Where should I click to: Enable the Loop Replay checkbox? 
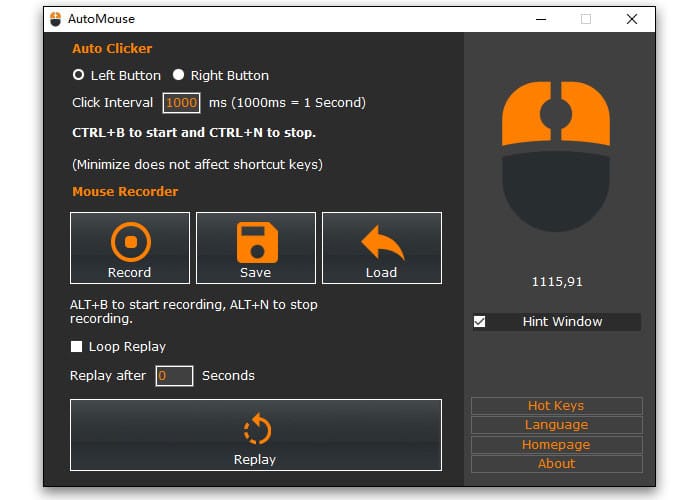[x=77, y=347]
